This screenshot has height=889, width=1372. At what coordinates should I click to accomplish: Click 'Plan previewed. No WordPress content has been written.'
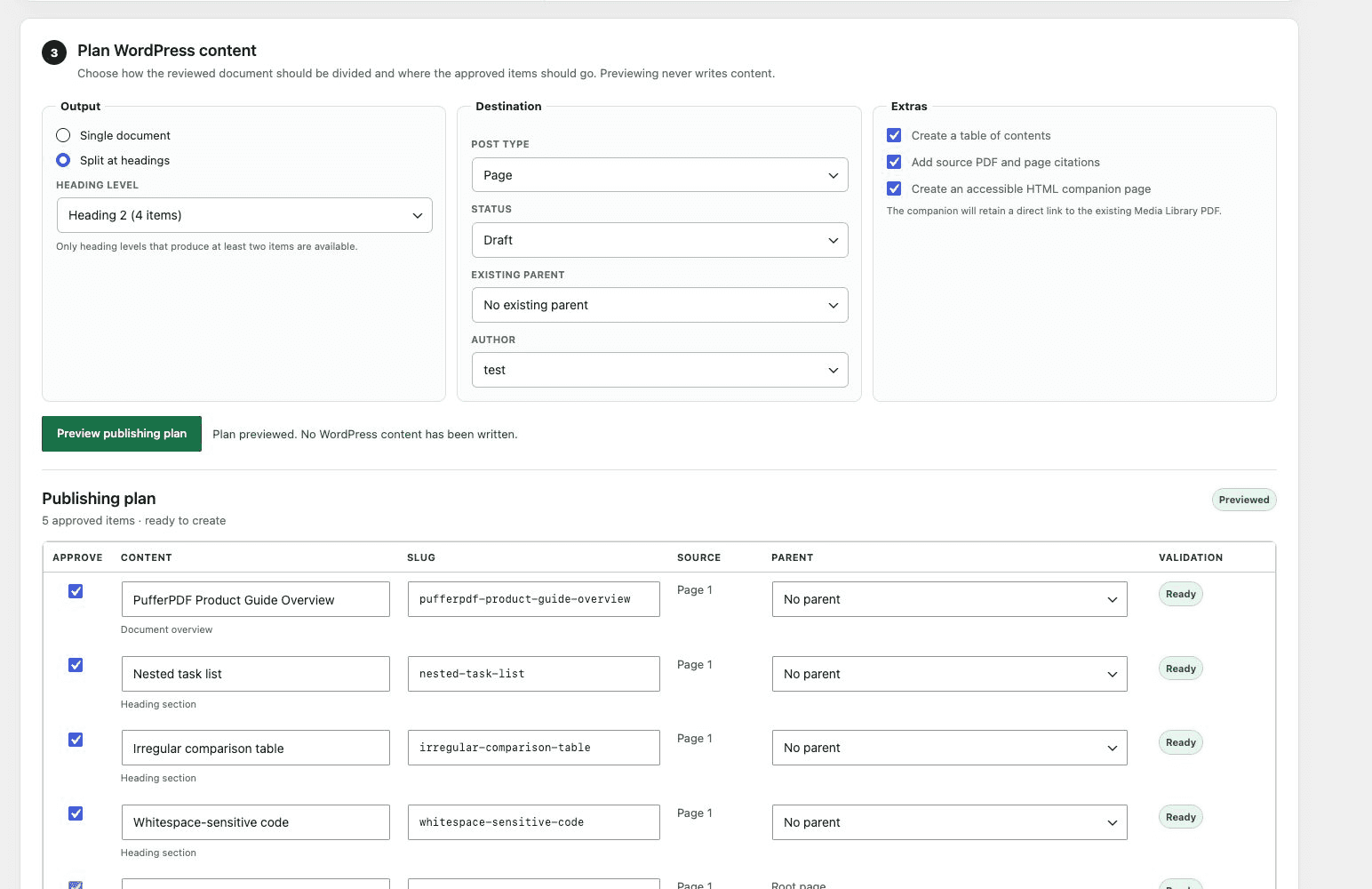point(365,435)
